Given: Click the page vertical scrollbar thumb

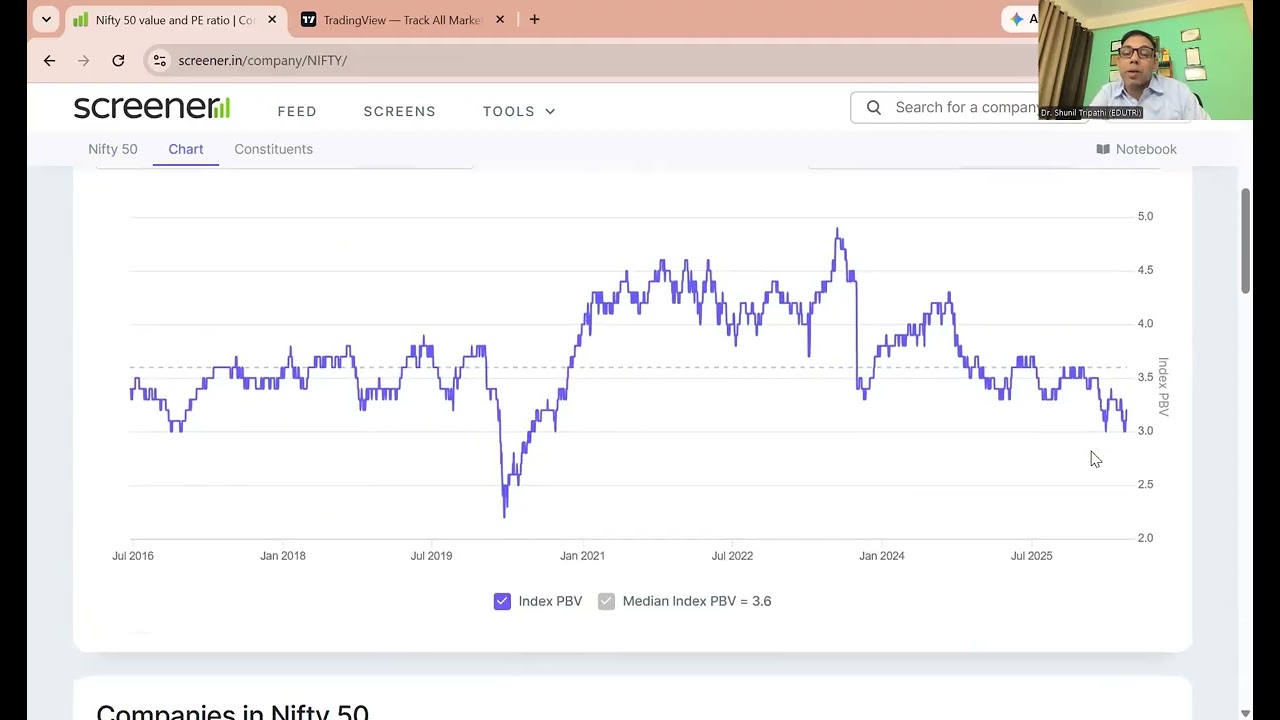Looking at the screenshot, I should pyautogui.click(x=1246, y=240).
